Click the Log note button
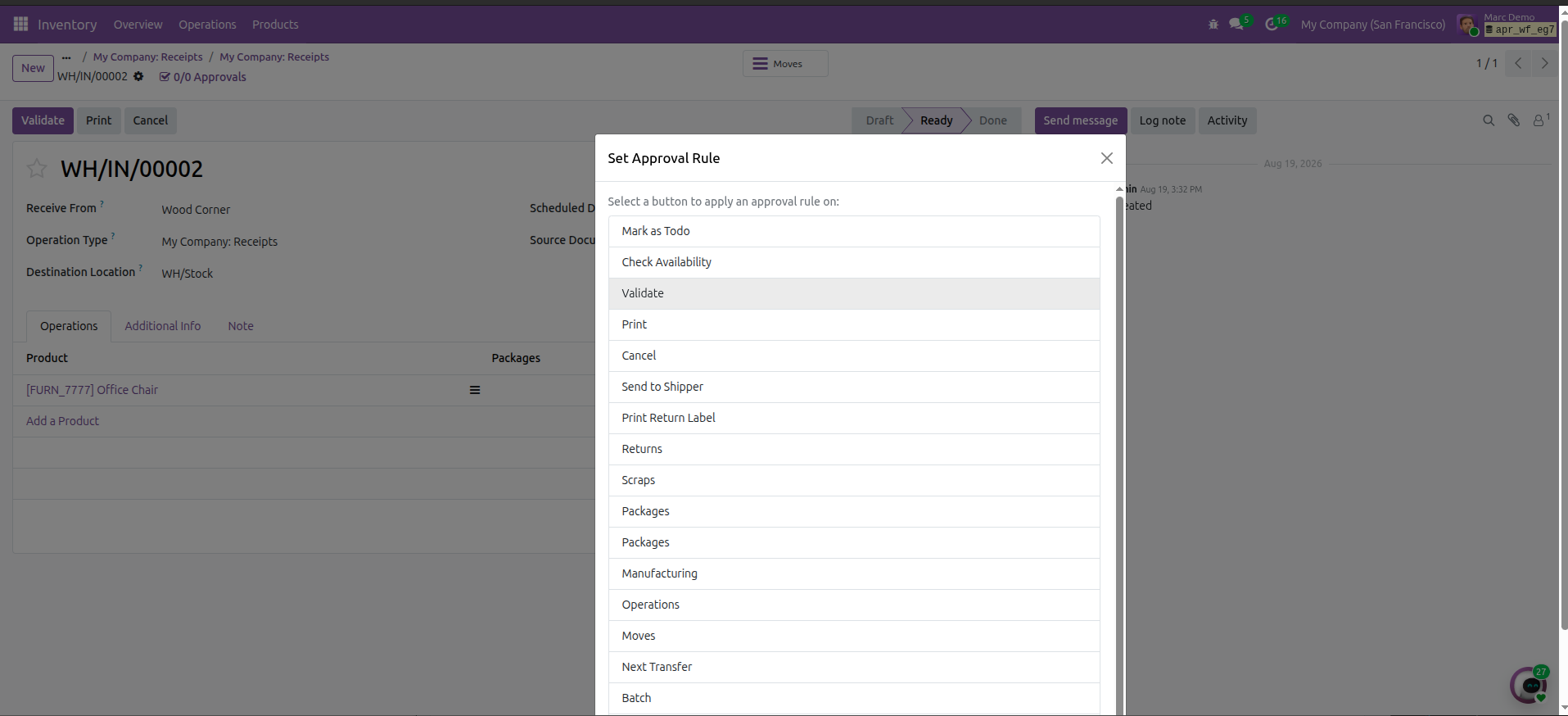The image size is (1568, 716). [x=1163, y=120]
